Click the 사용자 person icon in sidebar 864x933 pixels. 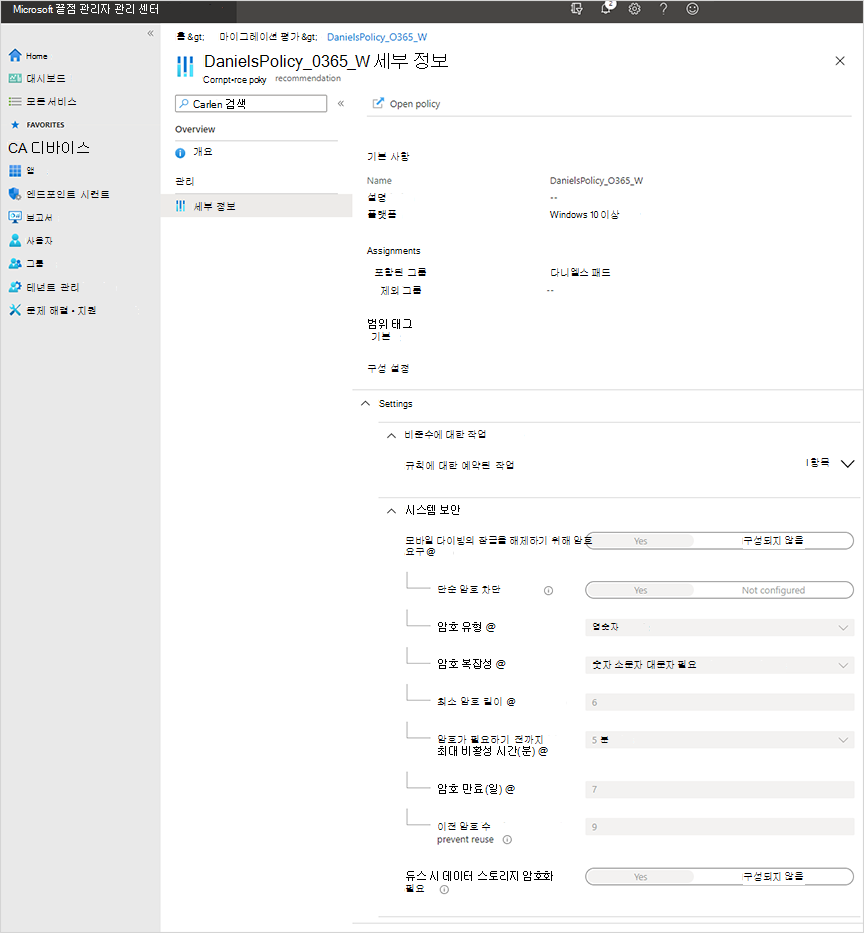click(15, 240)
